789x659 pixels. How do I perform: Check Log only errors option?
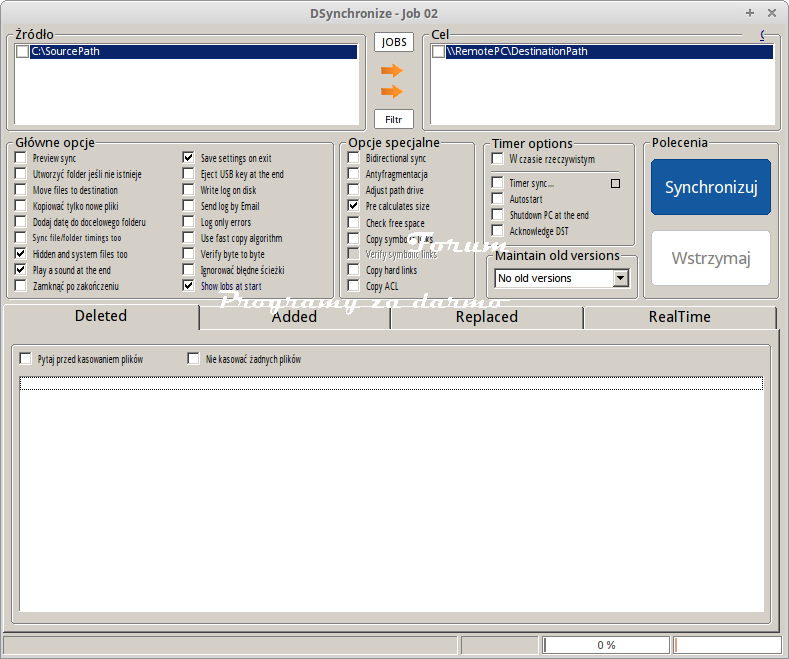click(188, 222)
